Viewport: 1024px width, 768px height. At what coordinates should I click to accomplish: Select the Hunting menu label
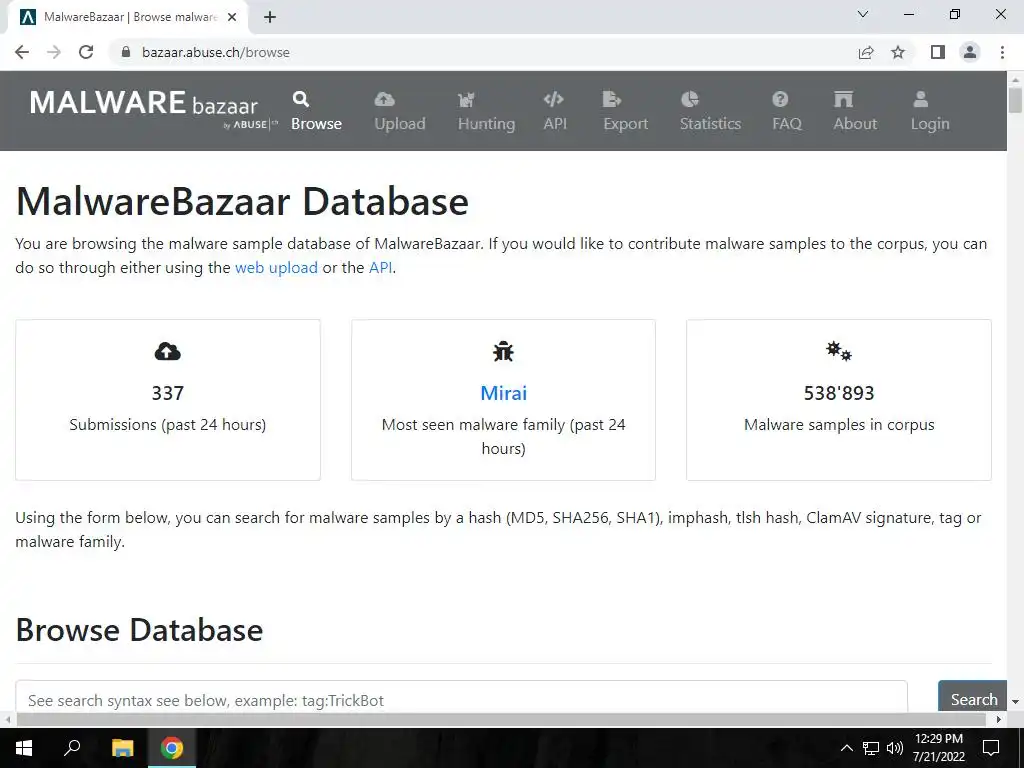487,123
